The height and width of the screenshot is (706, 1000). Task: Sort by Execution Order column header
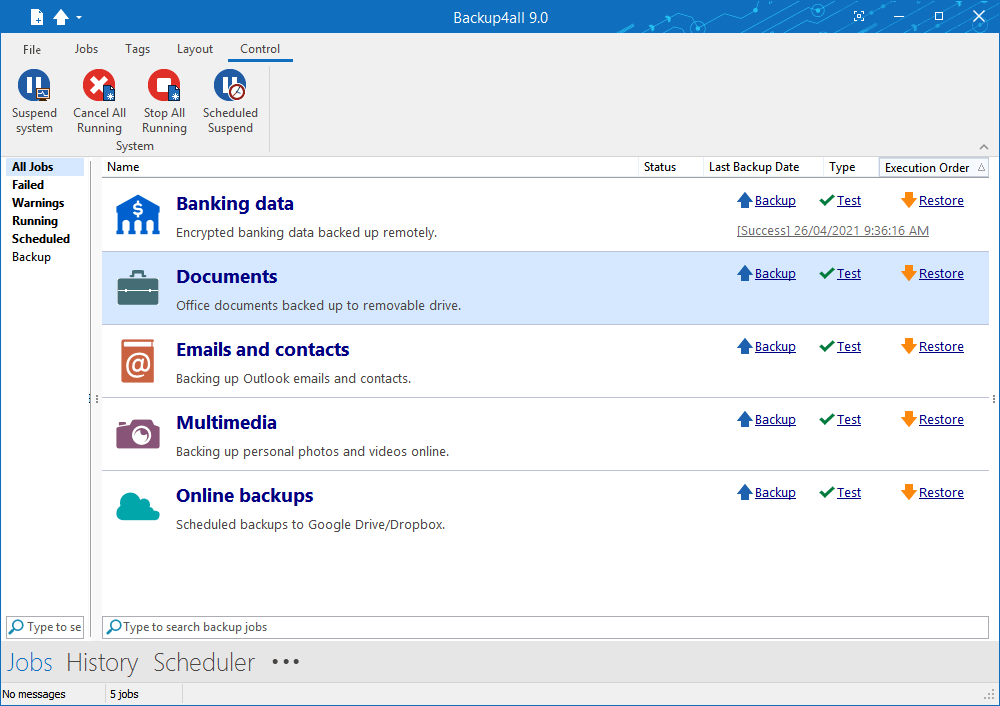point(927,168)
